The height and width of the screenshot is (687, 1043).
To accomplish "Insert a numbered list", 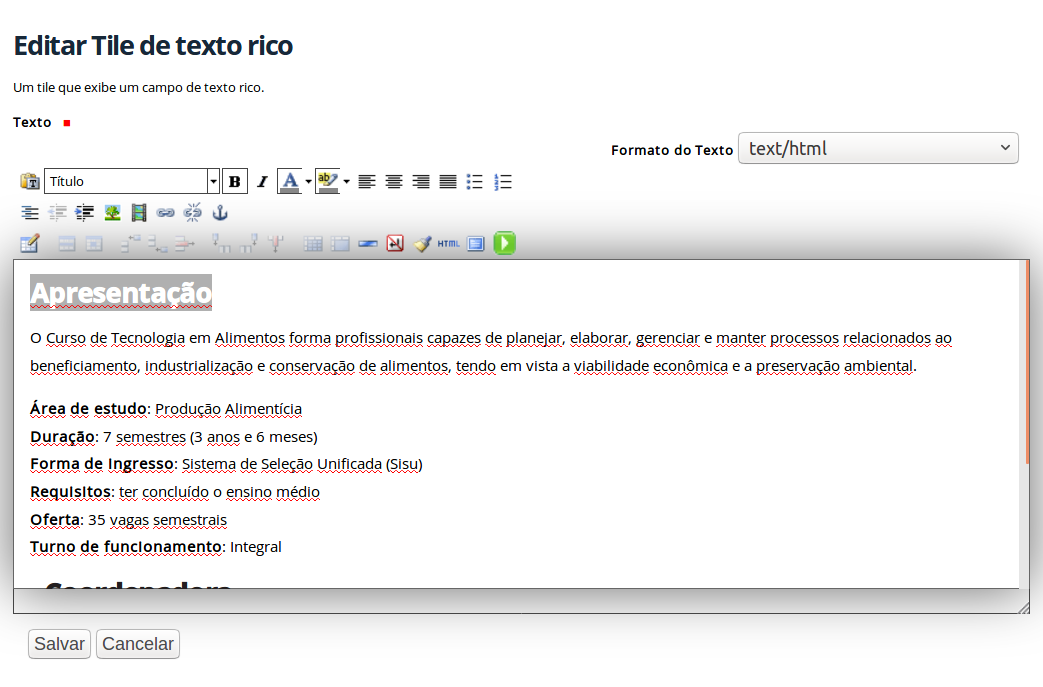I will point(503,181).
